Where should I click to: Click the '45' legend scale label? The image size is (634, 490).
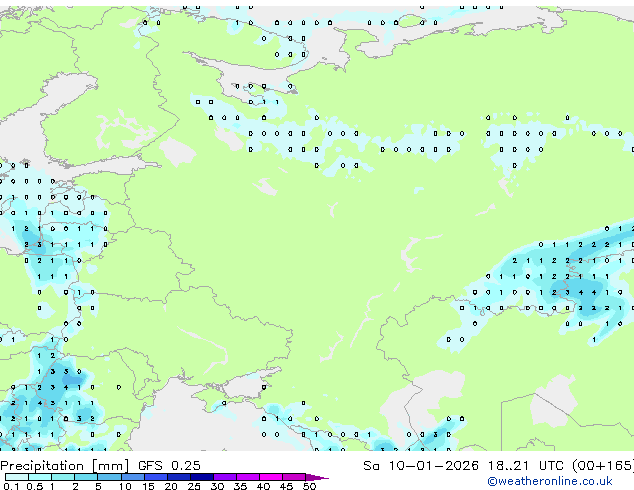click(x=286, y=486)
